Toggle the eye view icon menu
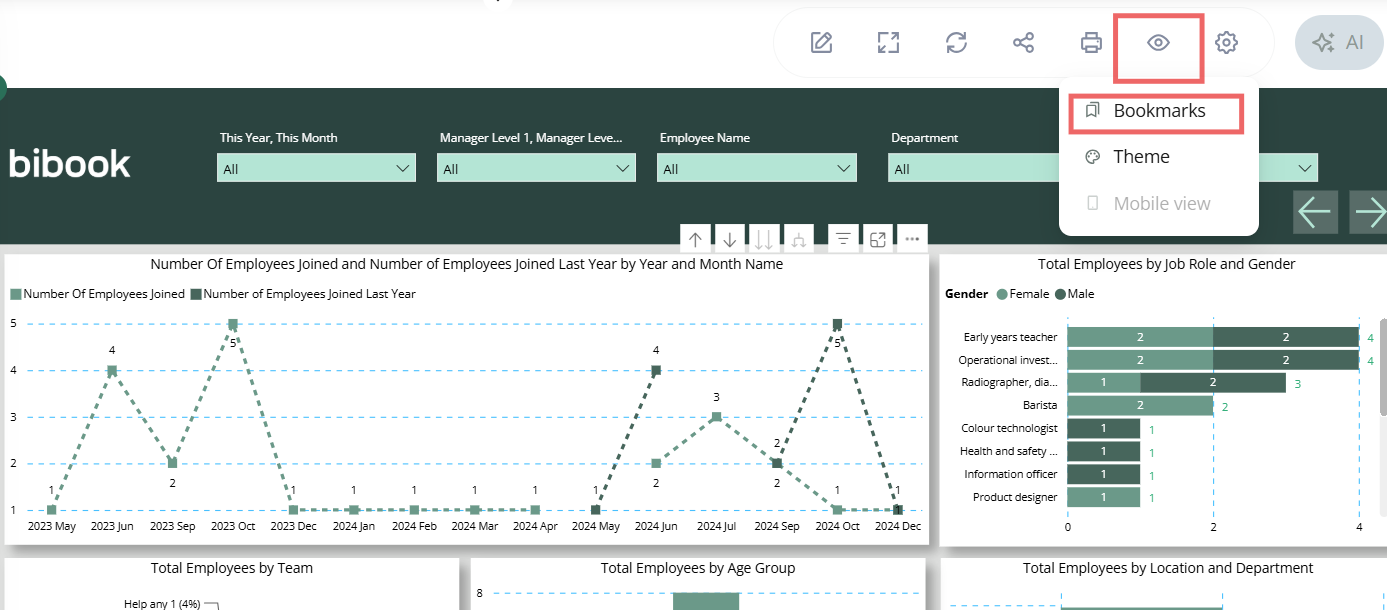 click(1158, 43)
